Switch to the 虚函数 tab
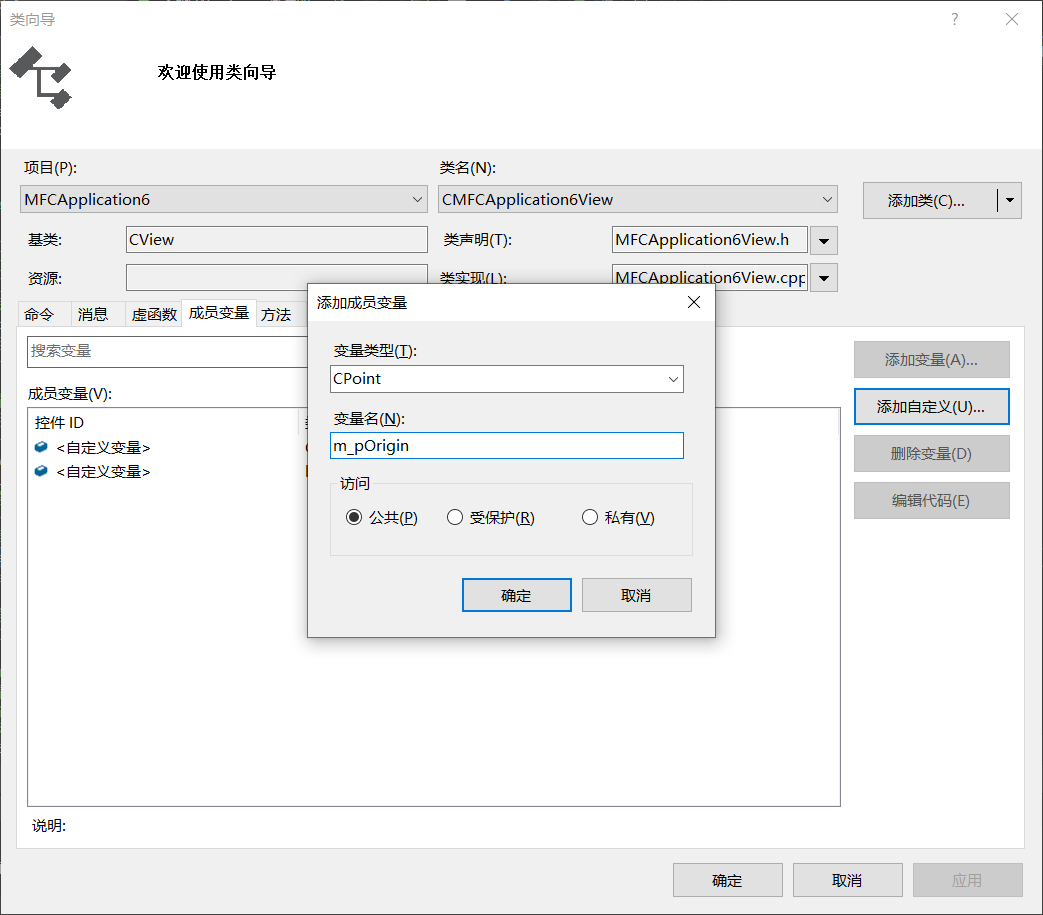Screen dimensions: 1043x915 click(152, 313)
